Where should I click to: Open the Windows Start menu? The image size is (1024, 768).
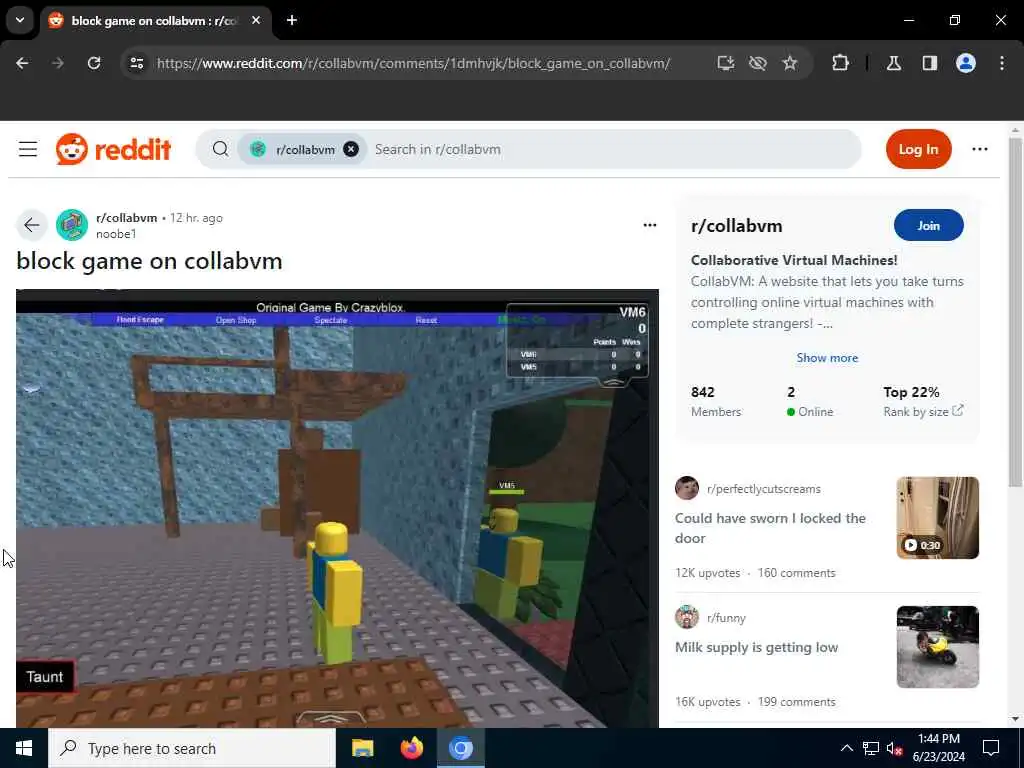[x=24, y=748]
